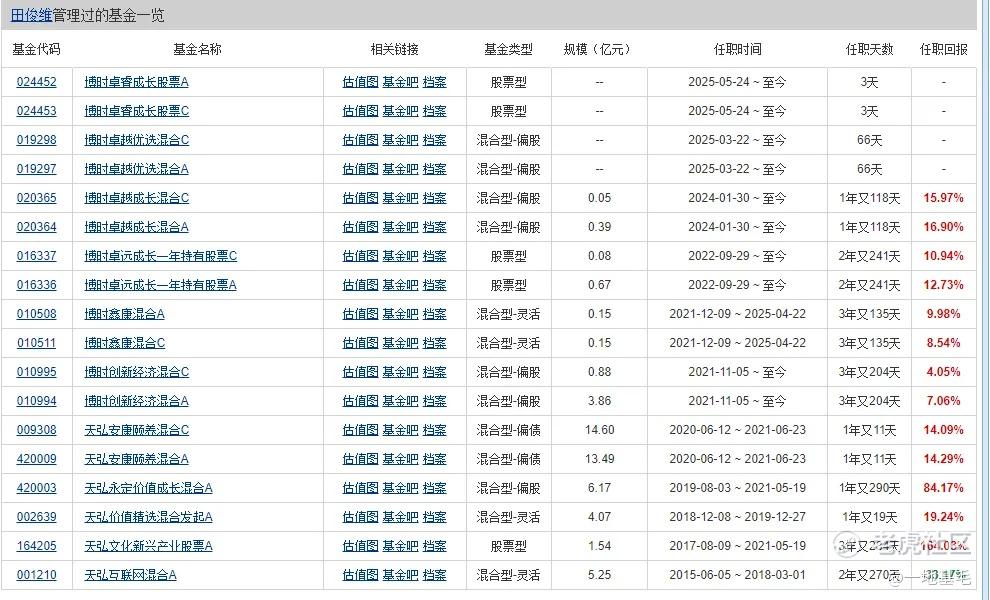Viewport: 990px width, 600px height.
Task: Open 天弘安康颐养混合C fund page
Action: tap(136, 430)
